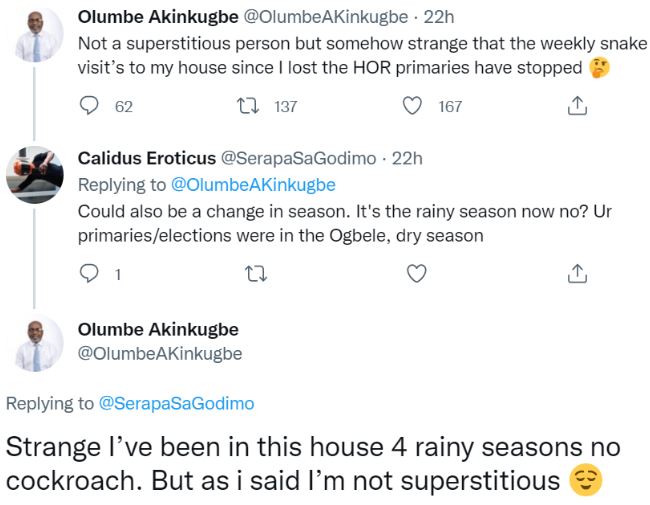
Task: Open the @SerapaSaGodimo mention link
Action: coord(176,404)
